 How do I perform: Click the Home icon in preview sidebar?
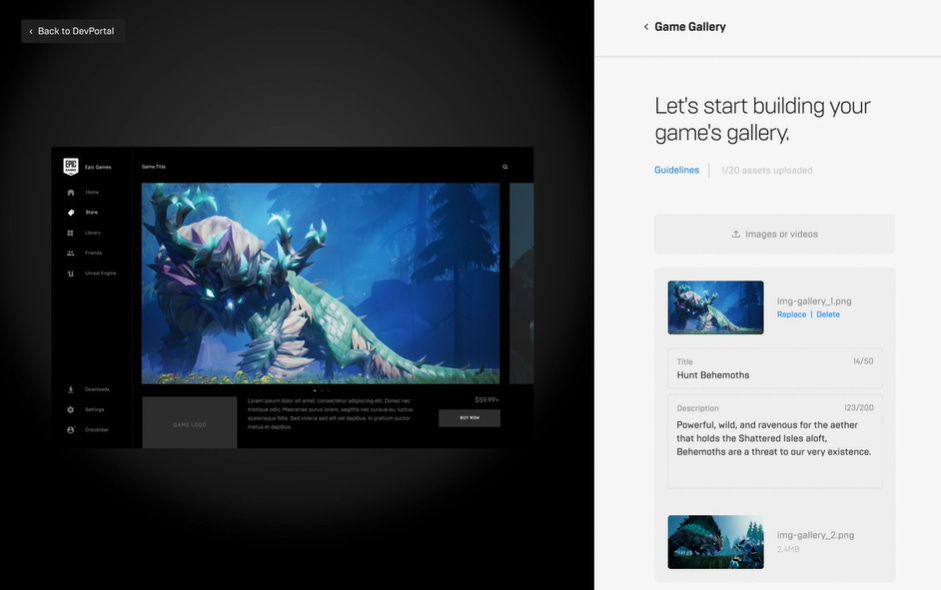tap(71, 193)
